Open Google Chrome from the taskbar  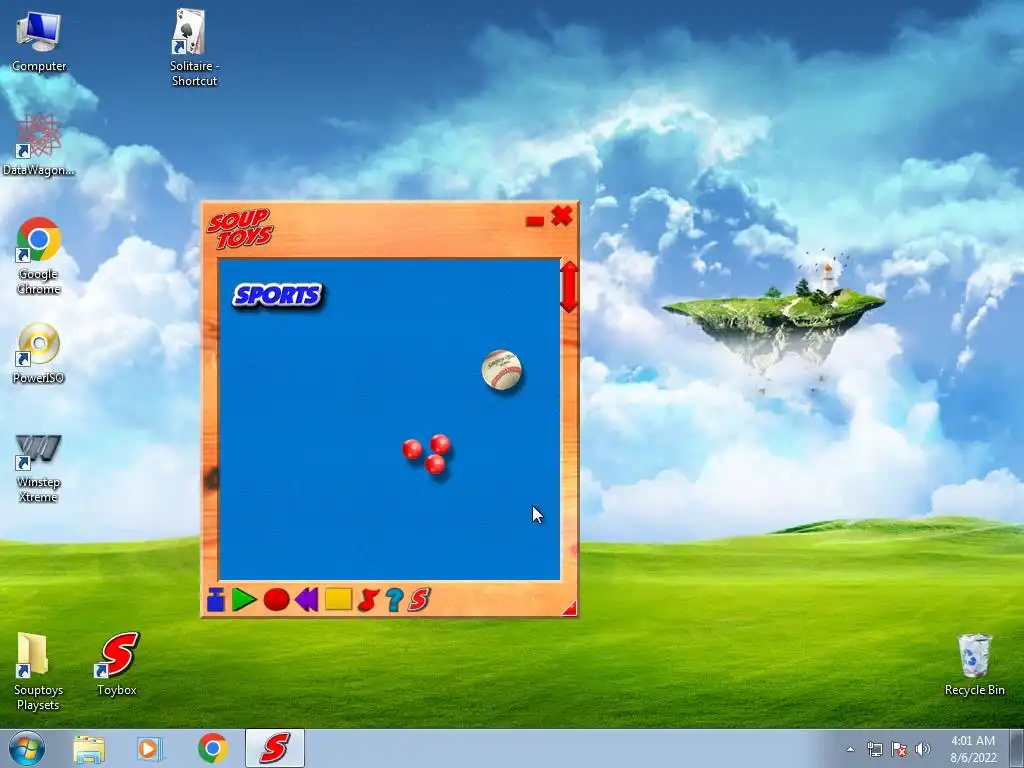pos(213,748)
